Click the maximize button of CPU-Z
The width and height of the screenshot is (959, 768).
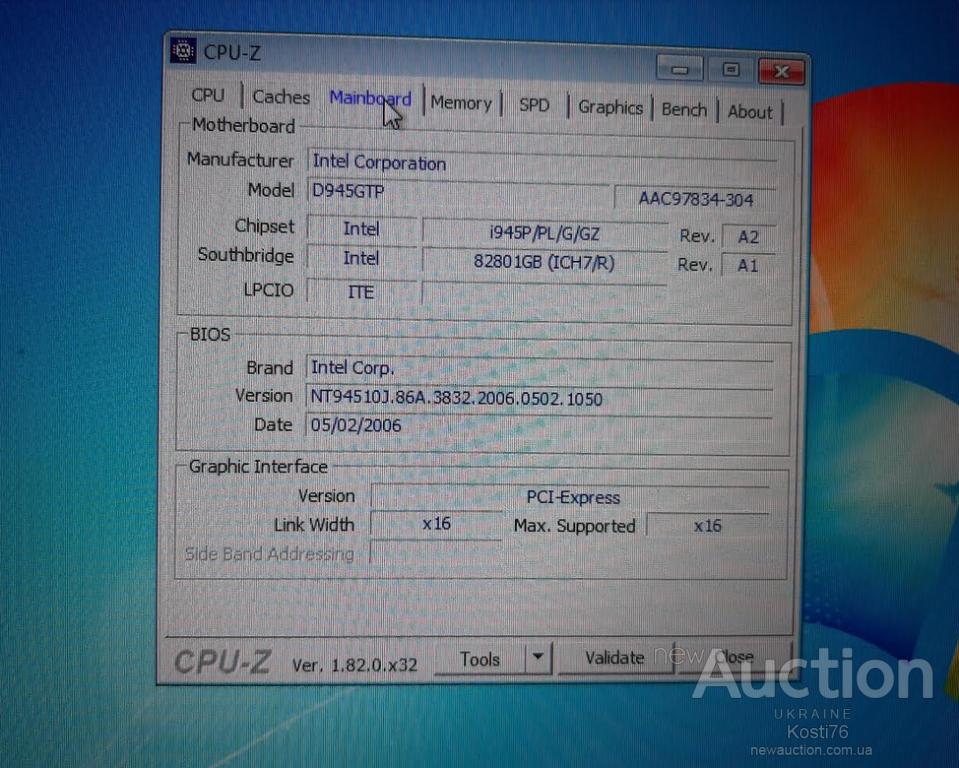click(730, 70)
